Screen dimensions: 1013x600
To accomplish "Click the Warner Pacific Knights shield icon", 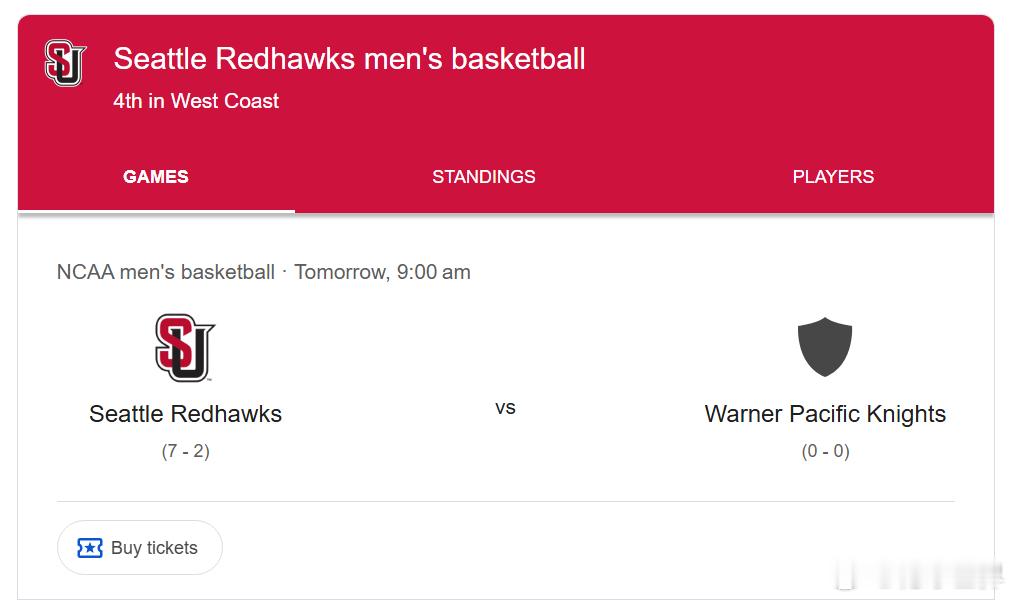I will coord(825,347).
